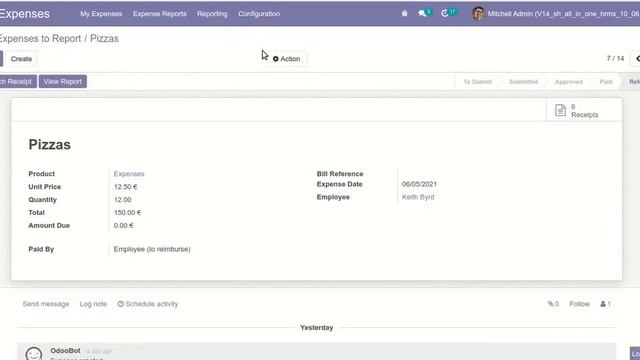Go to Expenses to Report breadcrumb

[x=40, y=38]
